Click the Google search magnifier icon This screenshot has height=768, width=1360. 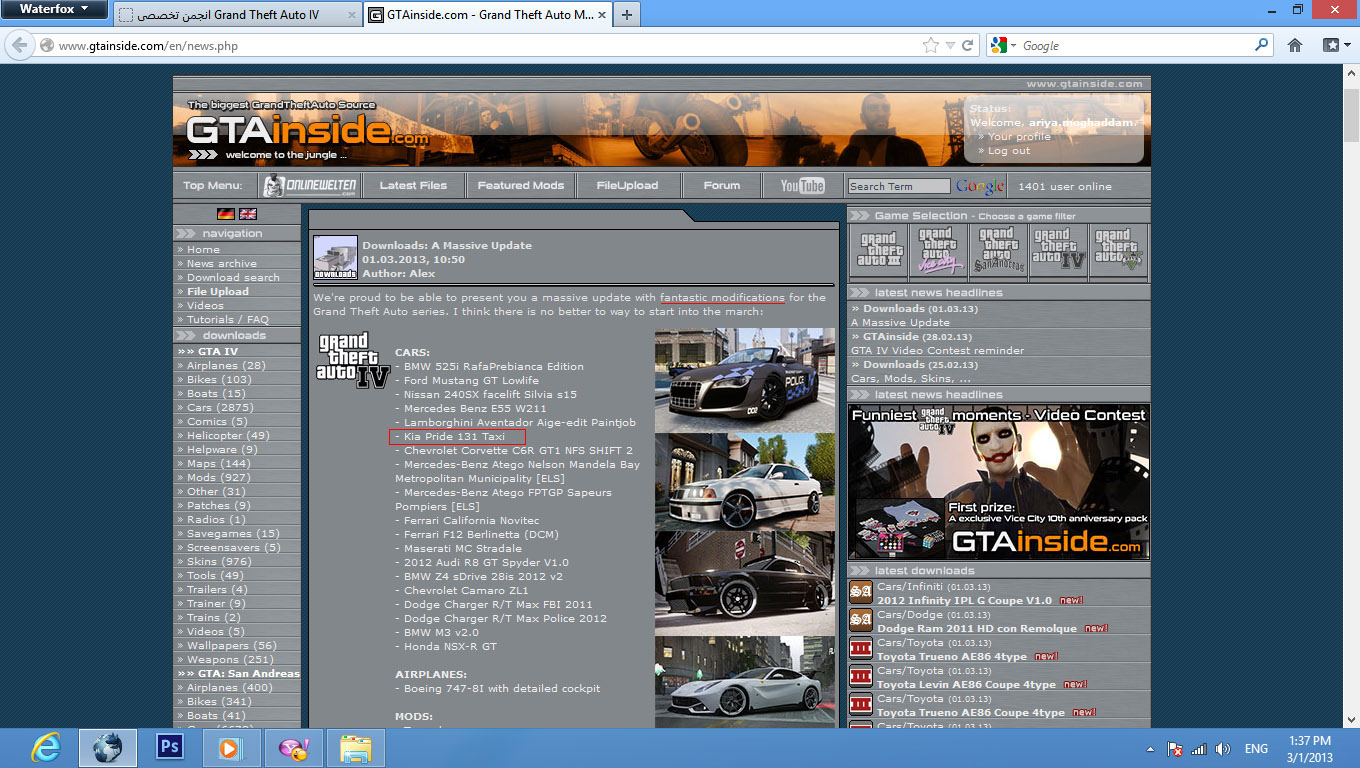click(1261, 45)
